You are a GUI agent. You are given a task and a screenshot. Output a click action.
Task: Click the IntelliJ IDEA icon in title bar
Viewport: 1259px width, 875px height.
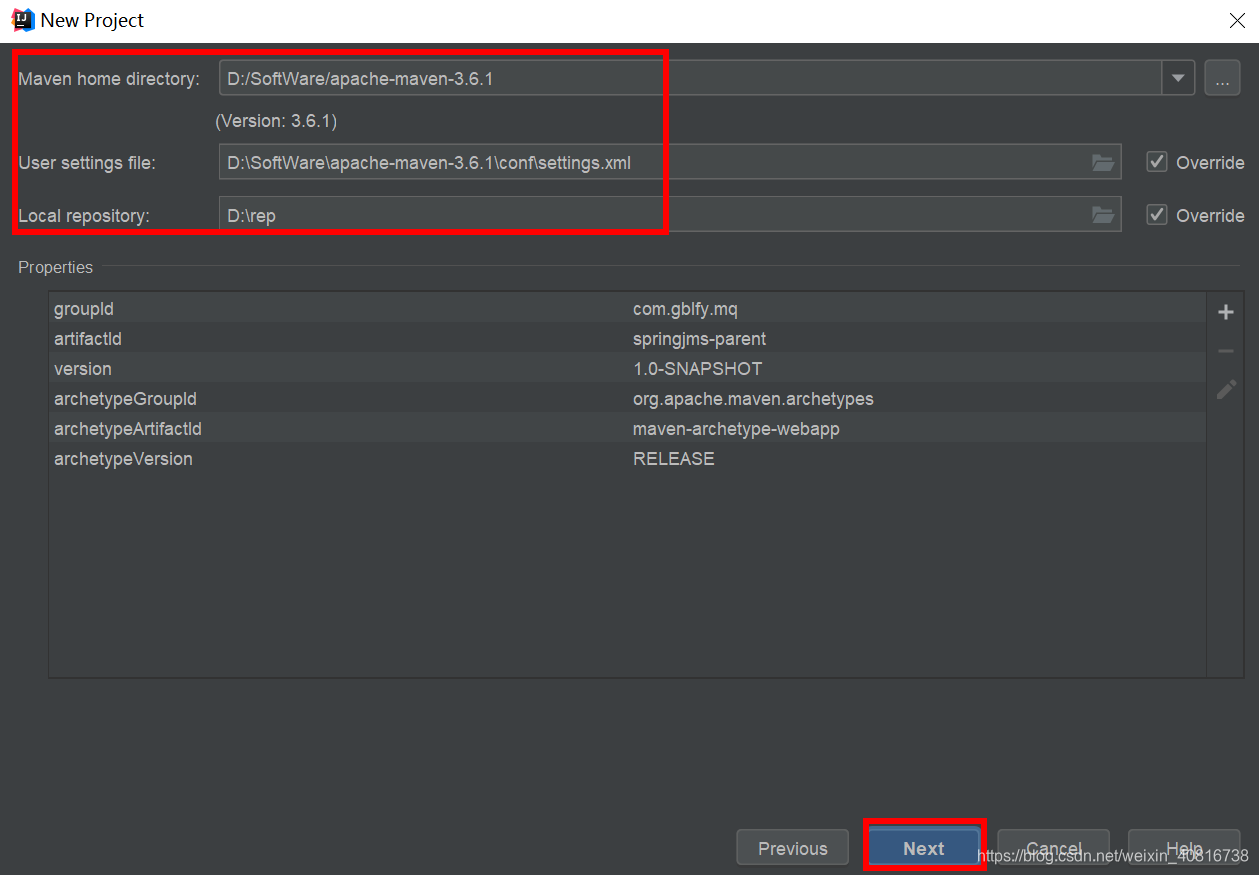pos(22,19)
